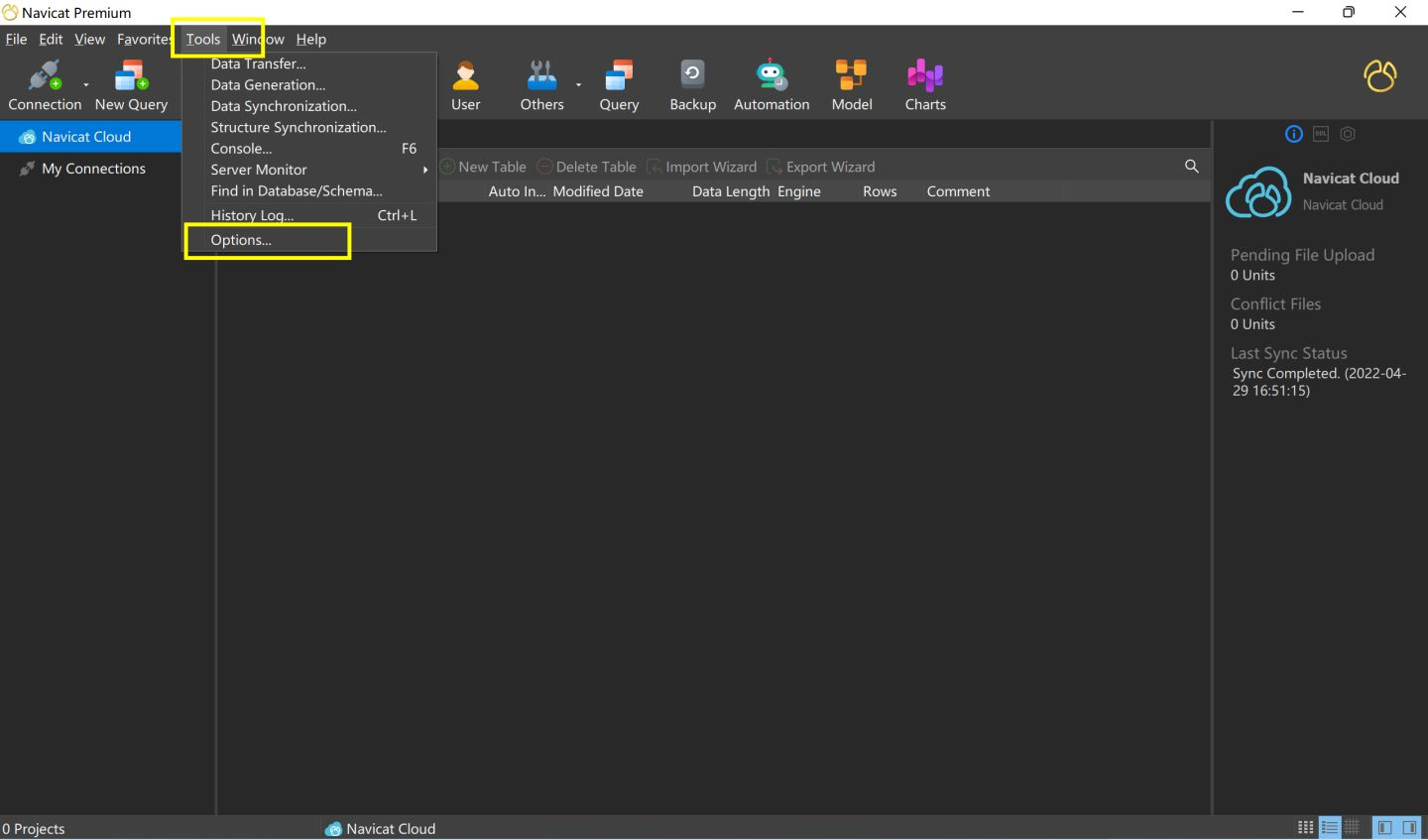Open the Automation robot icon
This screenshot has height=840, width=1428.
pyautogui.click(x=772, y=75)
